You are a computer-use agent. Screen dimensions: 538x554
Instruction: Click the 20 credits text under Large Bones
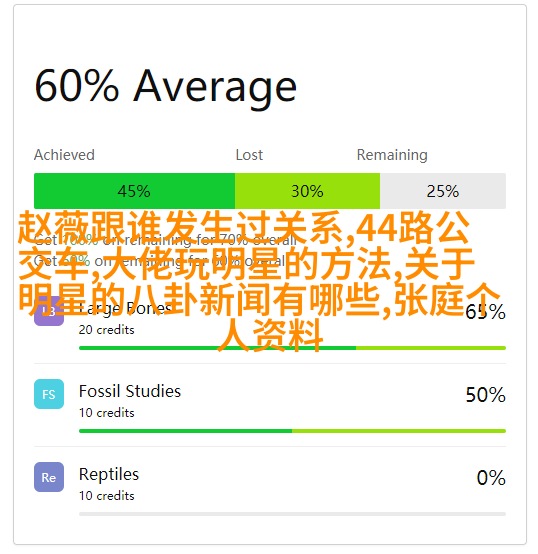(x=106, y=330)
